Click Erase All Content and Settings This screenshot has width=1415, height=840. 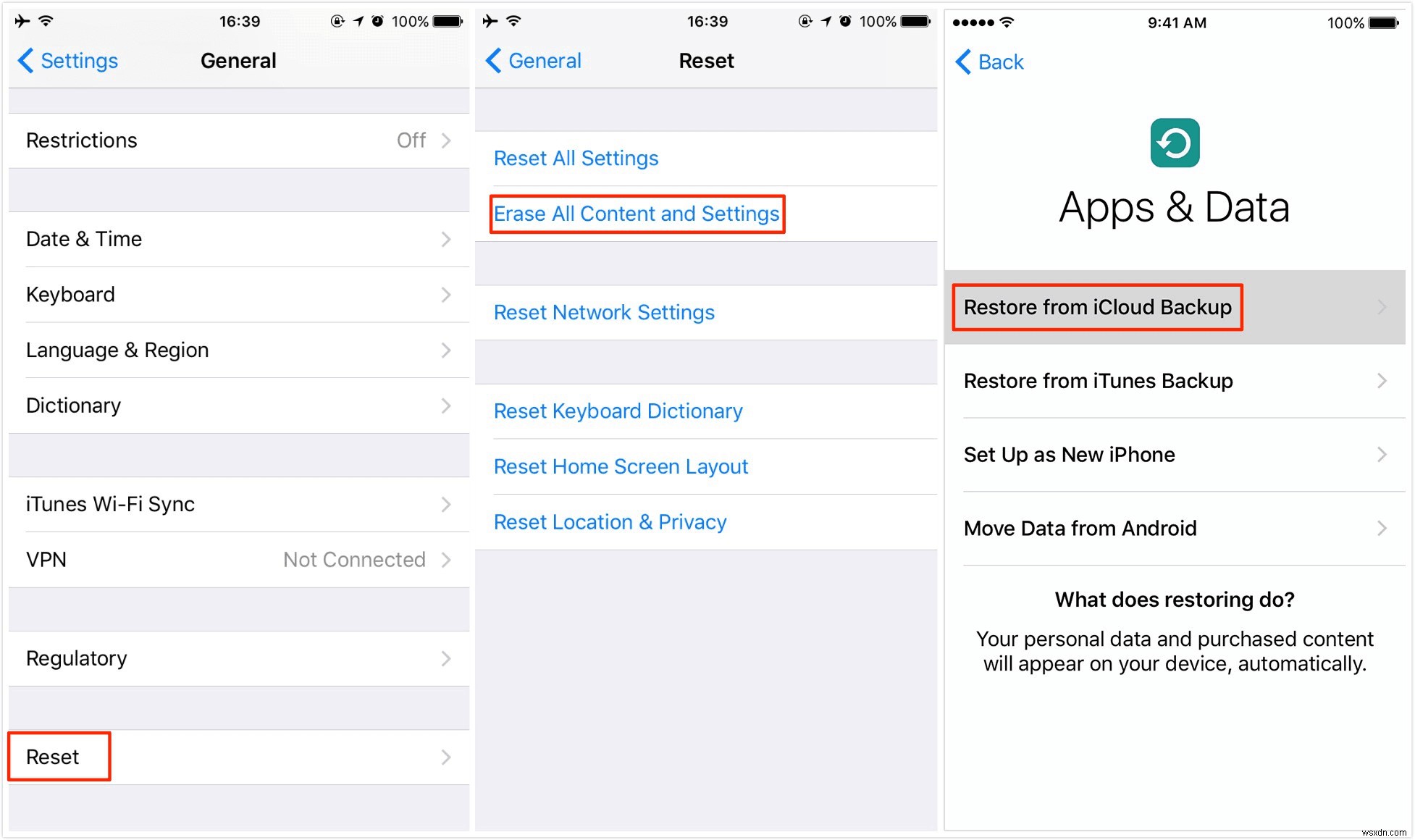tap(634, 213)
